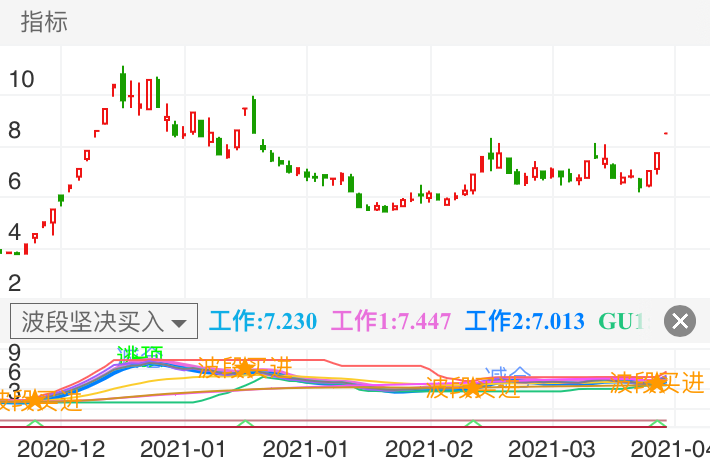Click the green 逃顶 signal label

(x=139, y=354)
